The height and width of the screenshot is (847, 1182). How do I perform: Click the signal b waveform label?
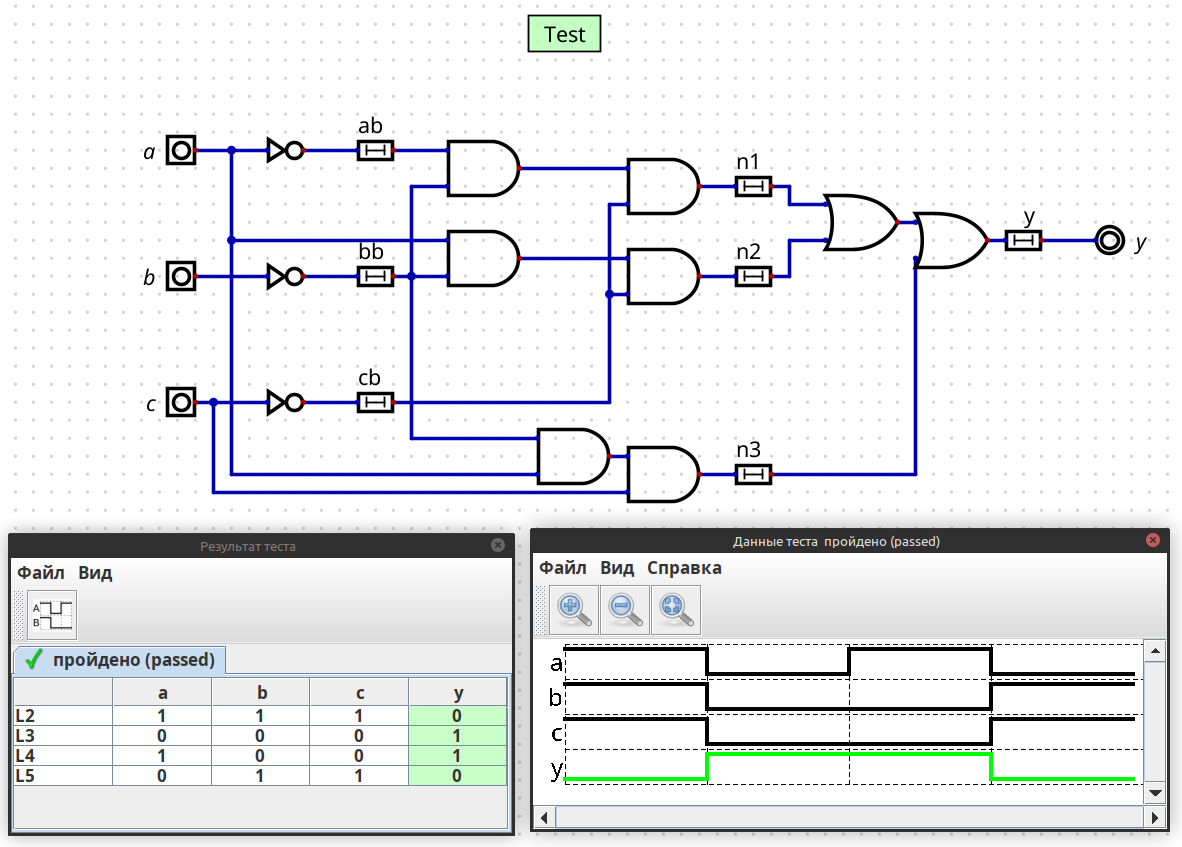(x=556, y=698)
